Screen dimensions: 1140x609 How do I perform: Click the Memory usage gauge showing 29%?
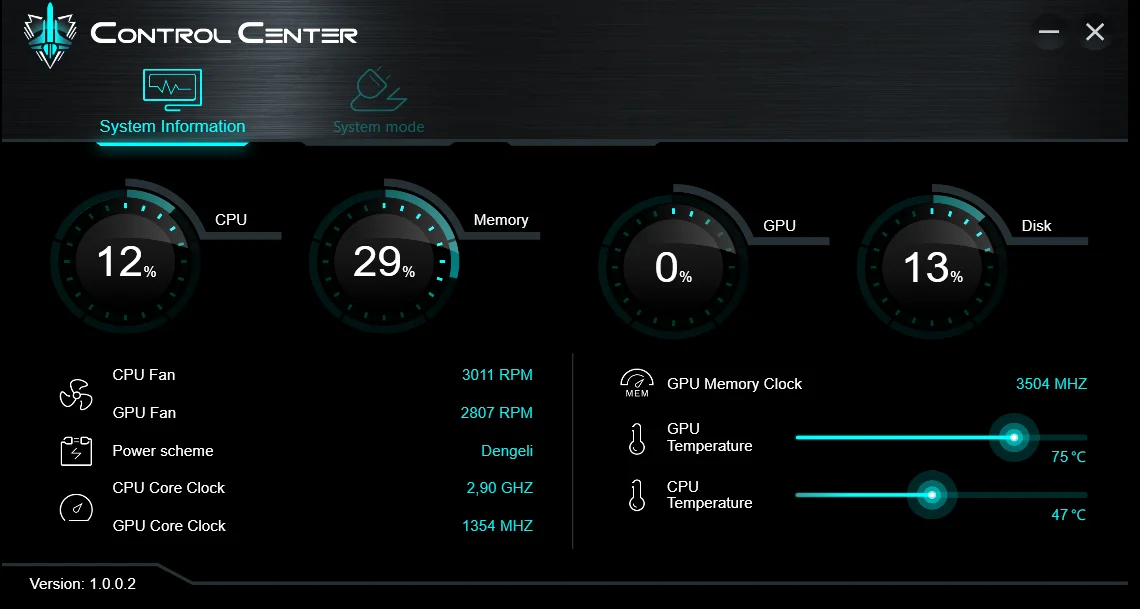point(384,261)
